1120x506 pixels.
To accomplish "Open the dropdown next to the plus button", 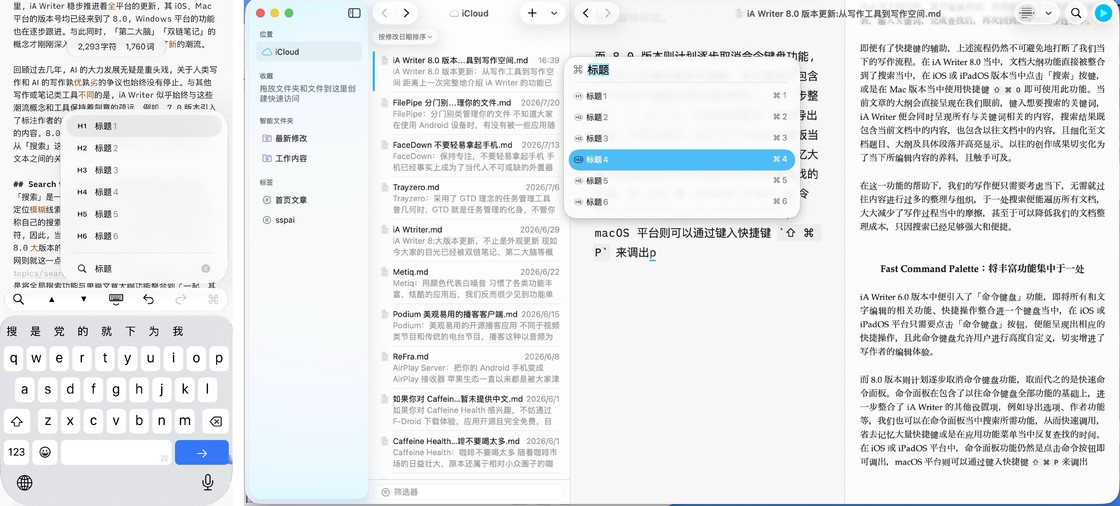I will pos(555,13).
